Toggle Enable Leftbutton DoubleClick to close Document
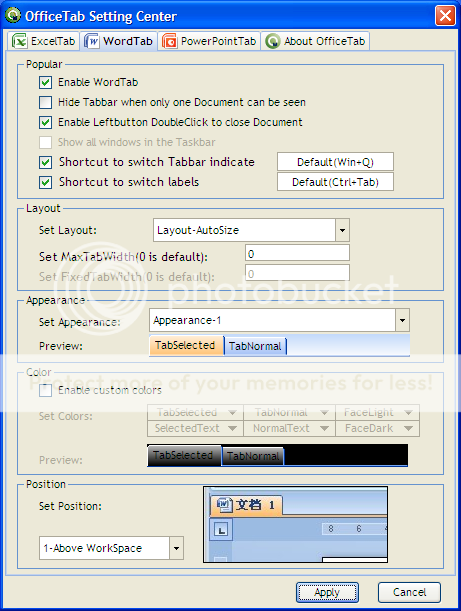The width and height of the screenshot is (461, 611). tap(46, 122)
